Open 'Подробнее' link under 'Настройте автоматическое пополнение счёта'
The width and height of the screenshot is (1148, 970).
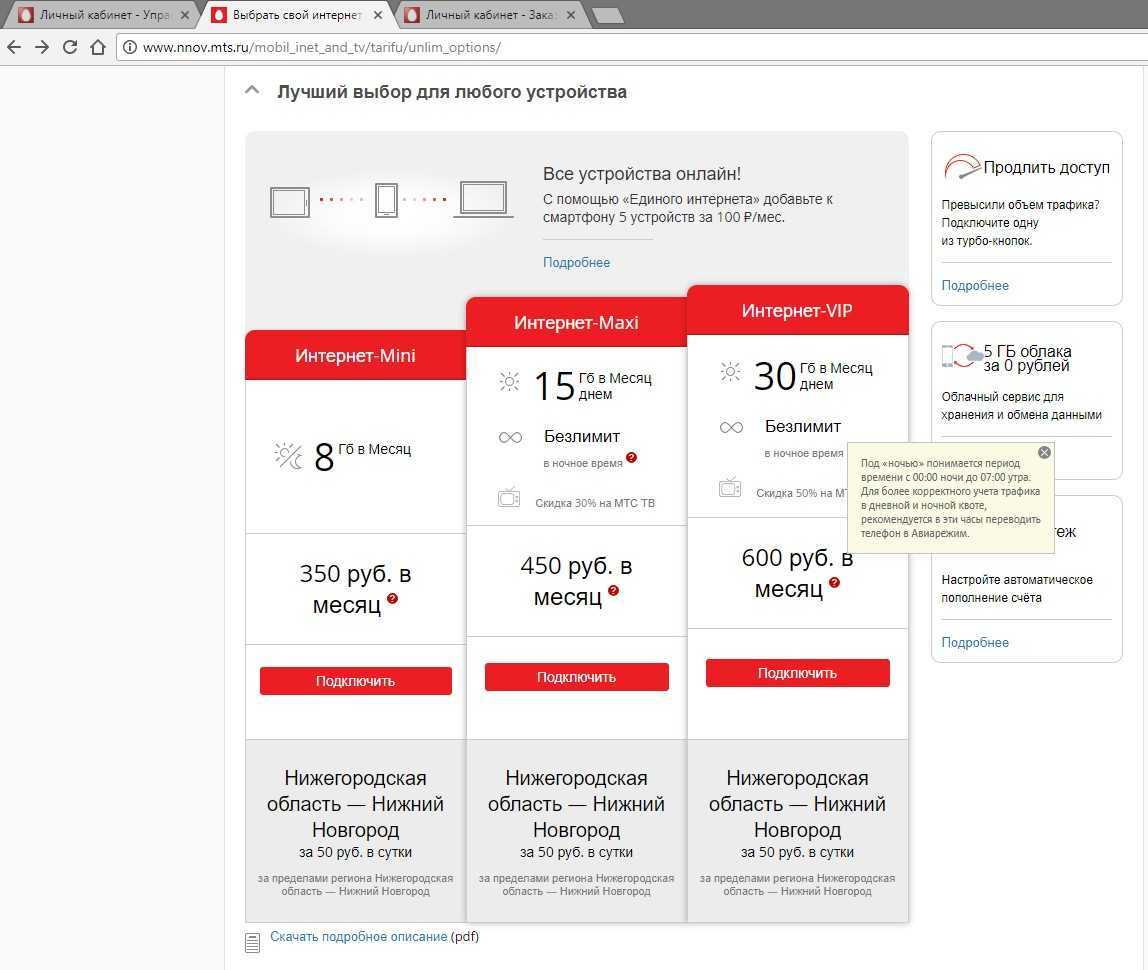point(975,642)
